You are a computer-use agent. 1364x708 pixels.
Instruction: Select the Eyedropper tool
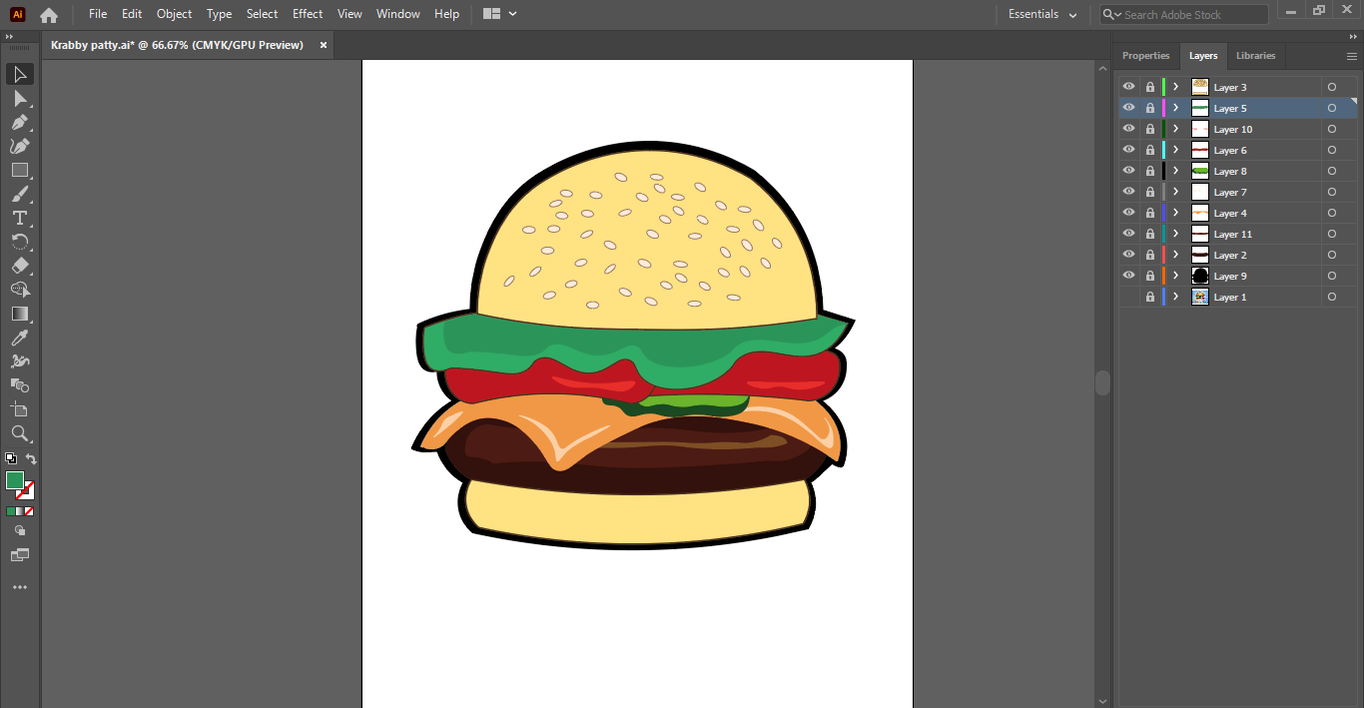coord(20,338)
